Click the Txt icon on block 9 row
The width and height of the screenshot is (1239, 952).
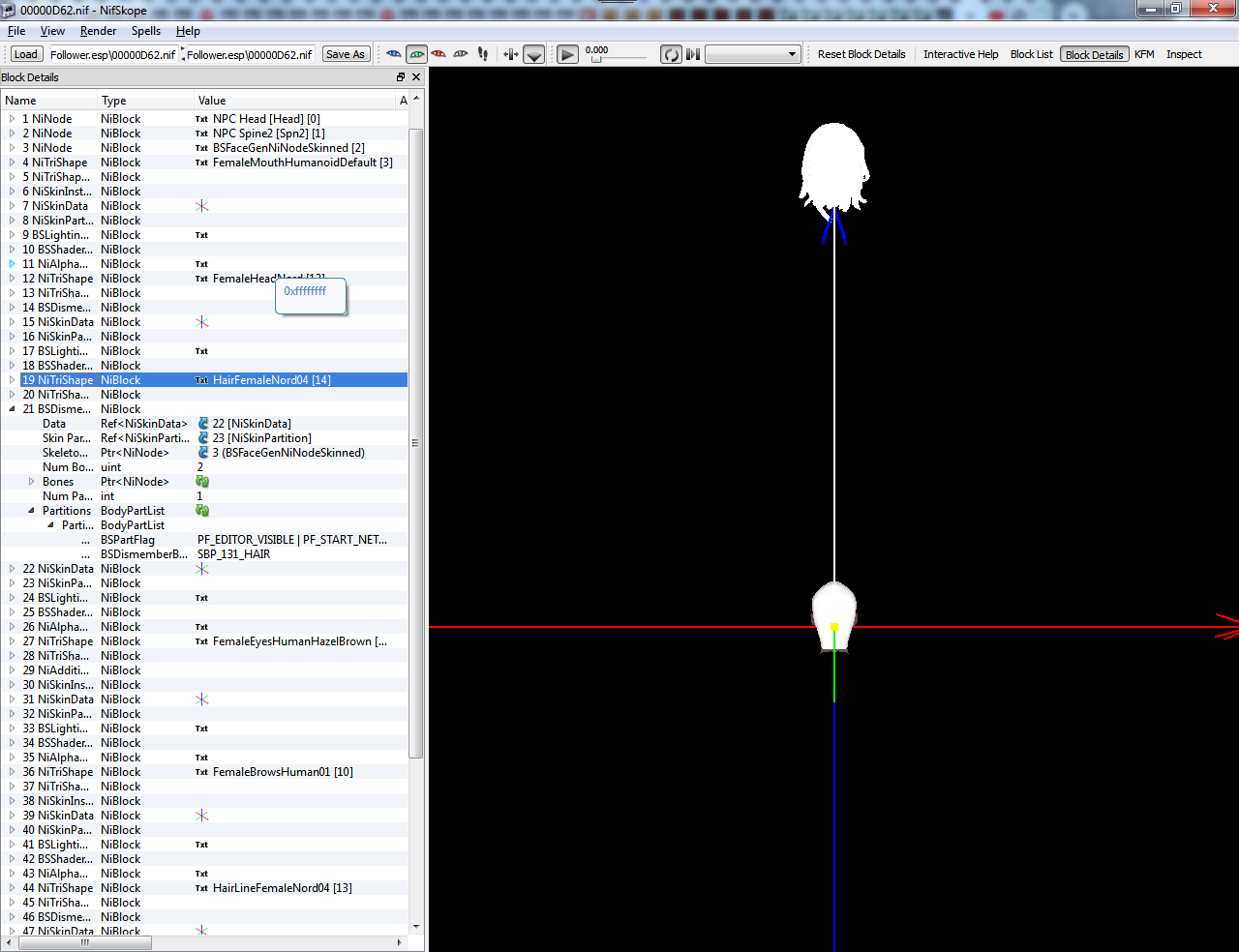(x=201, y=235)
